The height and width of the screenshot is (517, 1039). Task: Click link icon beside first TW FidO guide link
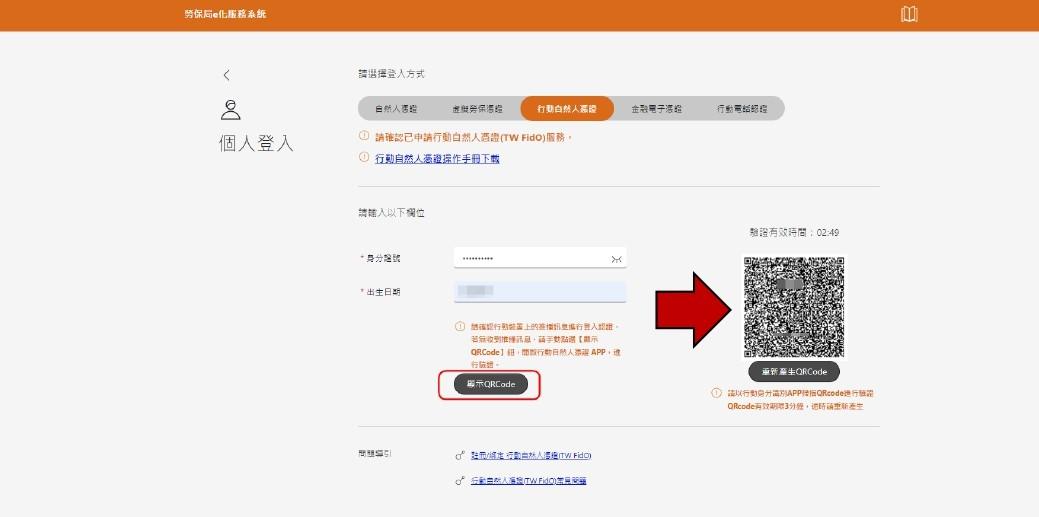coord(460,456)
